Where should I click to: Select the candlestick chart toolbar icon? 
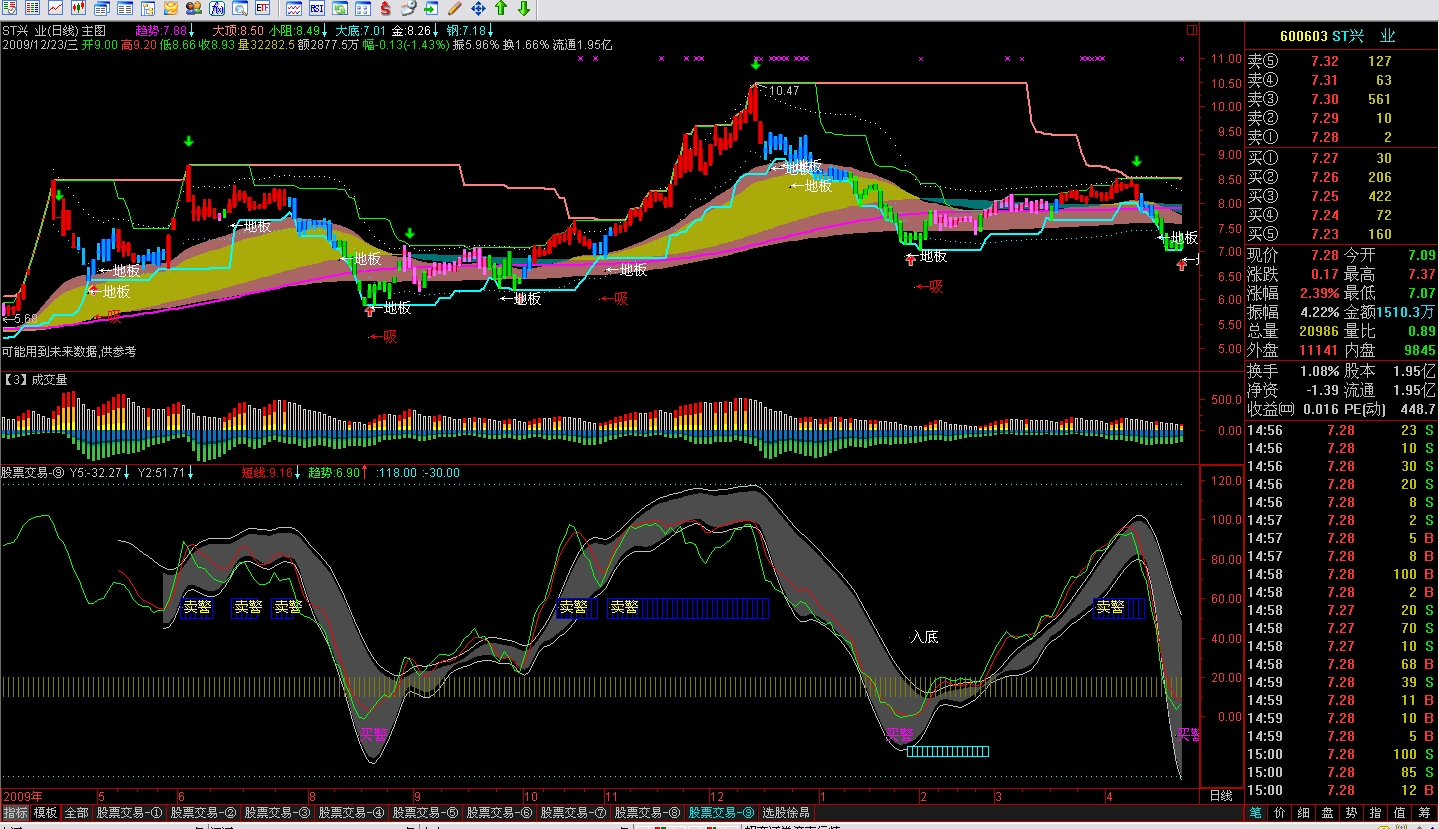pyautogui.click(x=78, y=8)
